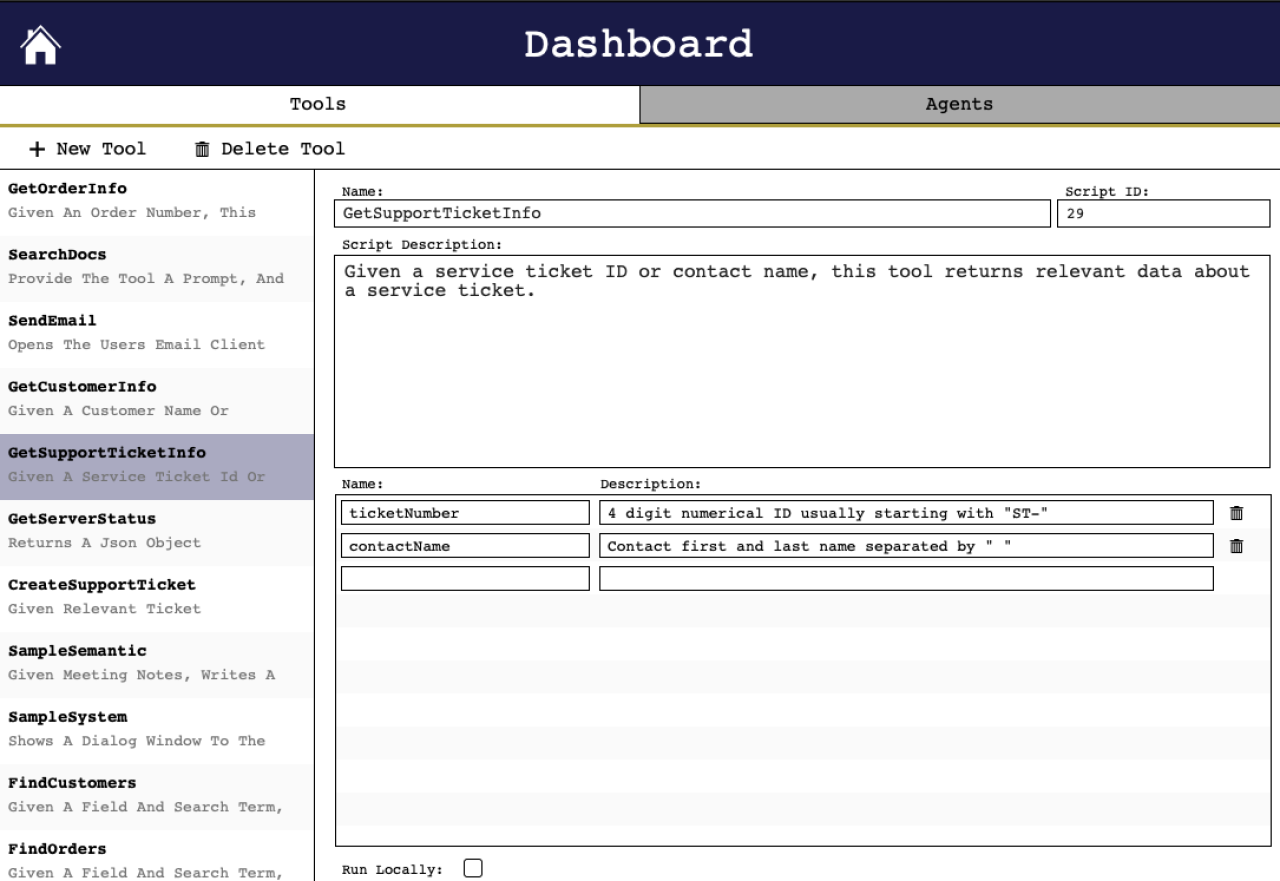Screen dimensions: 1280x881
Task: Switch to the Agents tab
Action: tap(958, 103)
